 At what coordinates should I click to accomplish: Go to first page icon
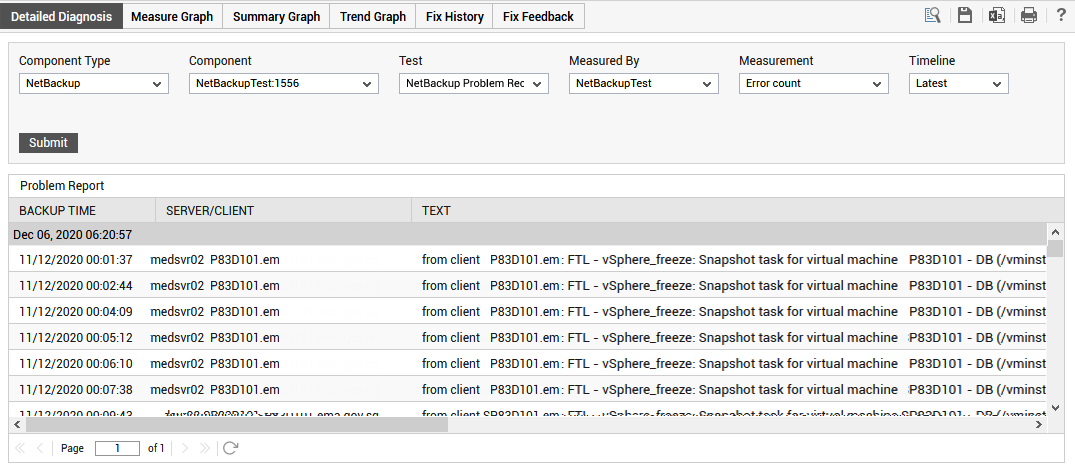(20, 448)
